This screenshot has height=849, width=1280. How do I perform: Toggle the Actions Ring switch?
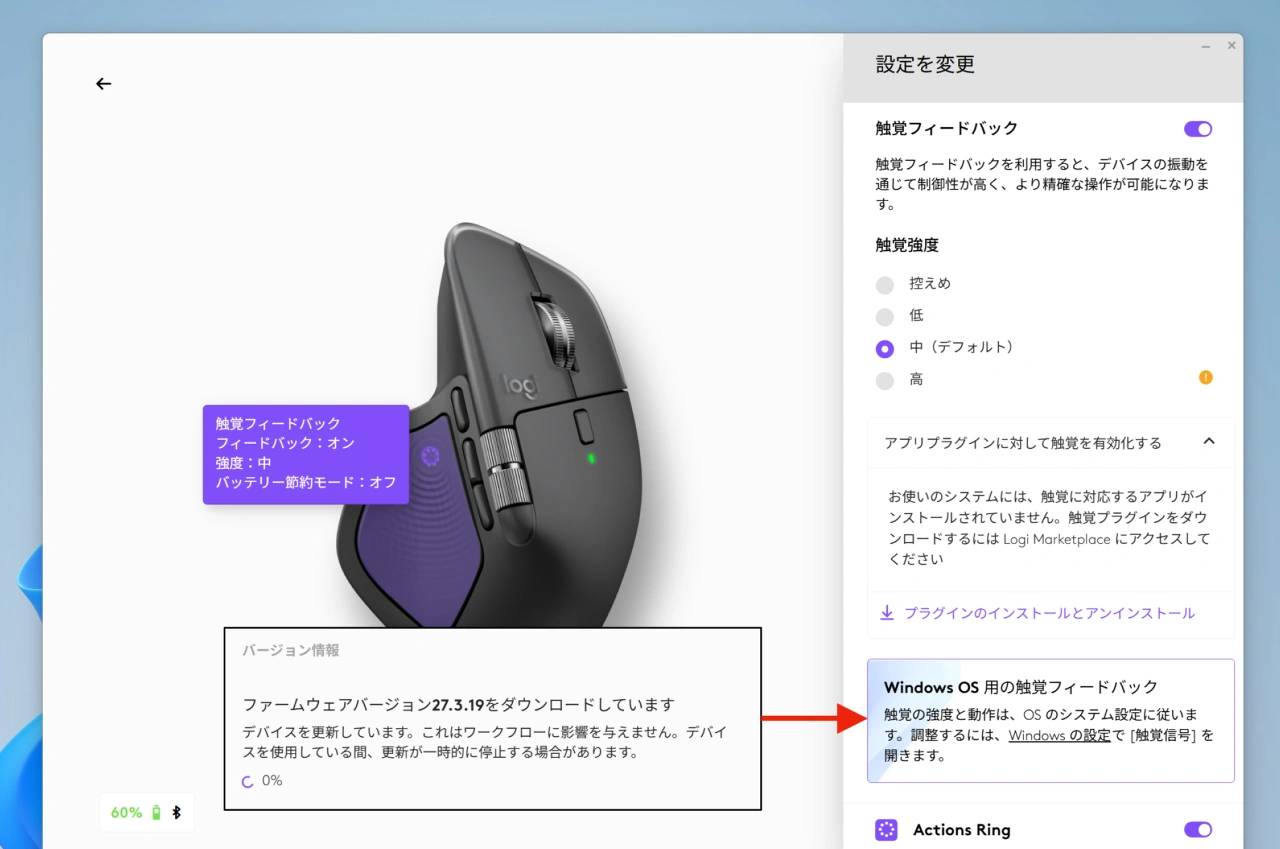point(1198,830)
